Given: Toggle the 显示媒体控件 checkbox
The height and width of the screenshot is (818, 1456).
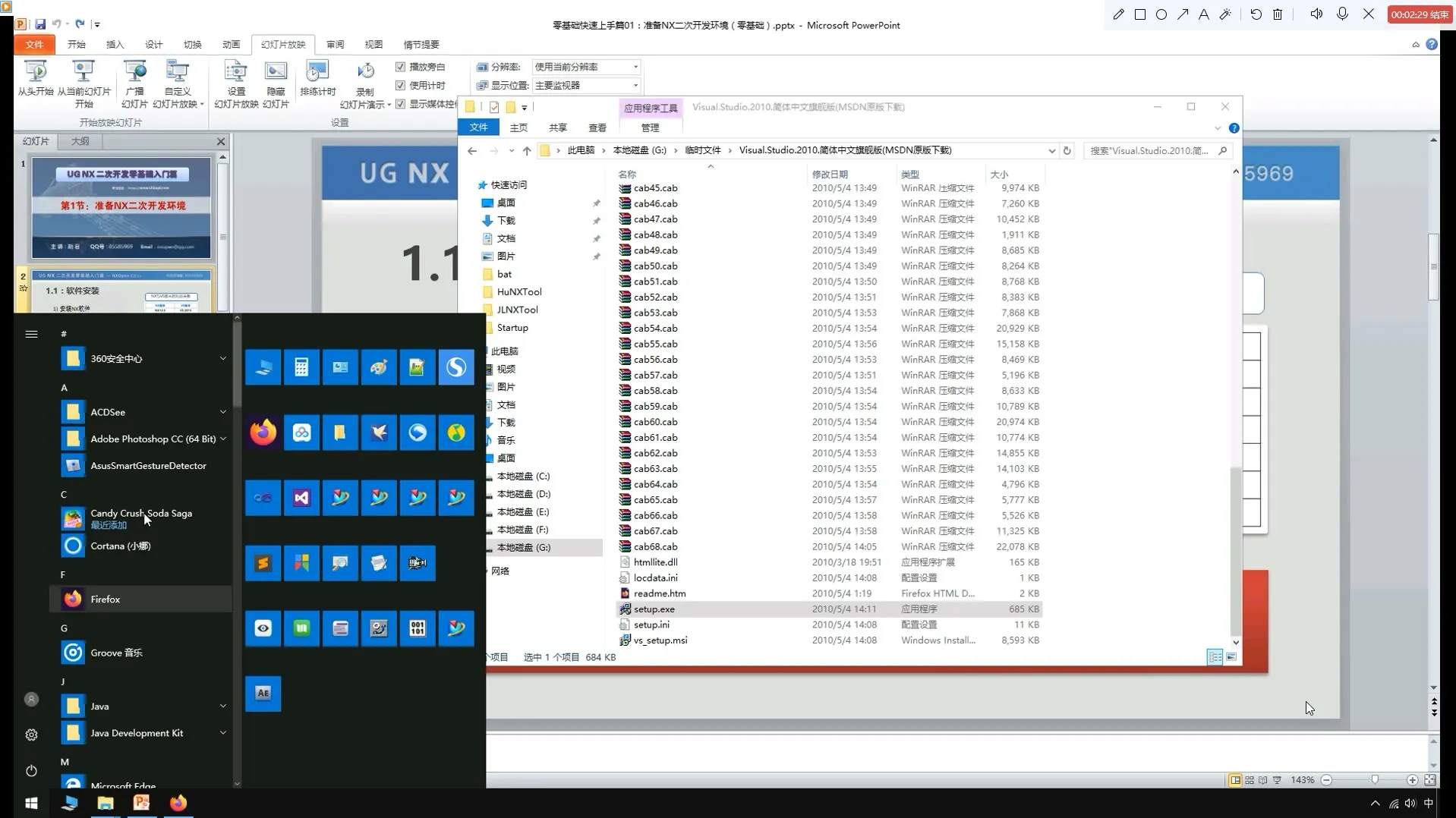Looking at the screenshot, I should pos(400,104).
